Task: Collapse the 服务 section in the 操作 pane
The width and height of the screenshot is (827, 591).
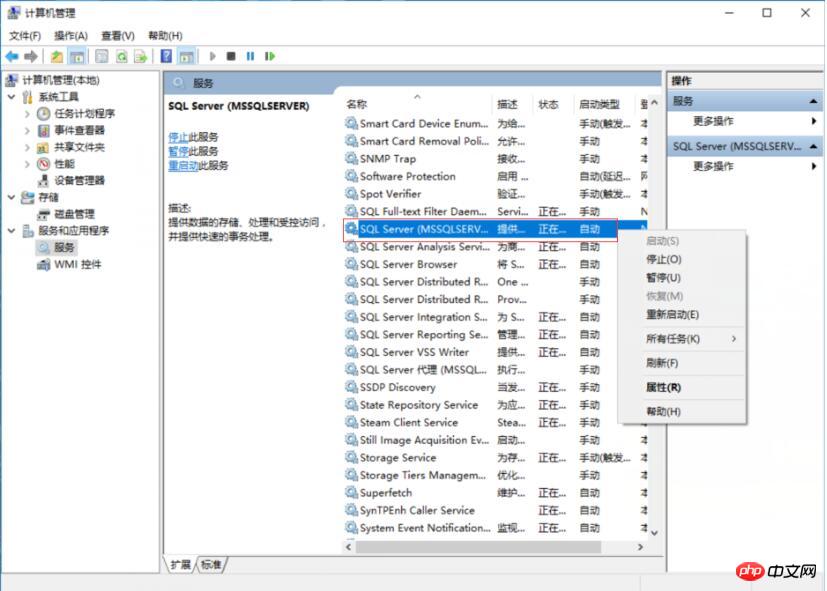Action: [x=813, y=101]
